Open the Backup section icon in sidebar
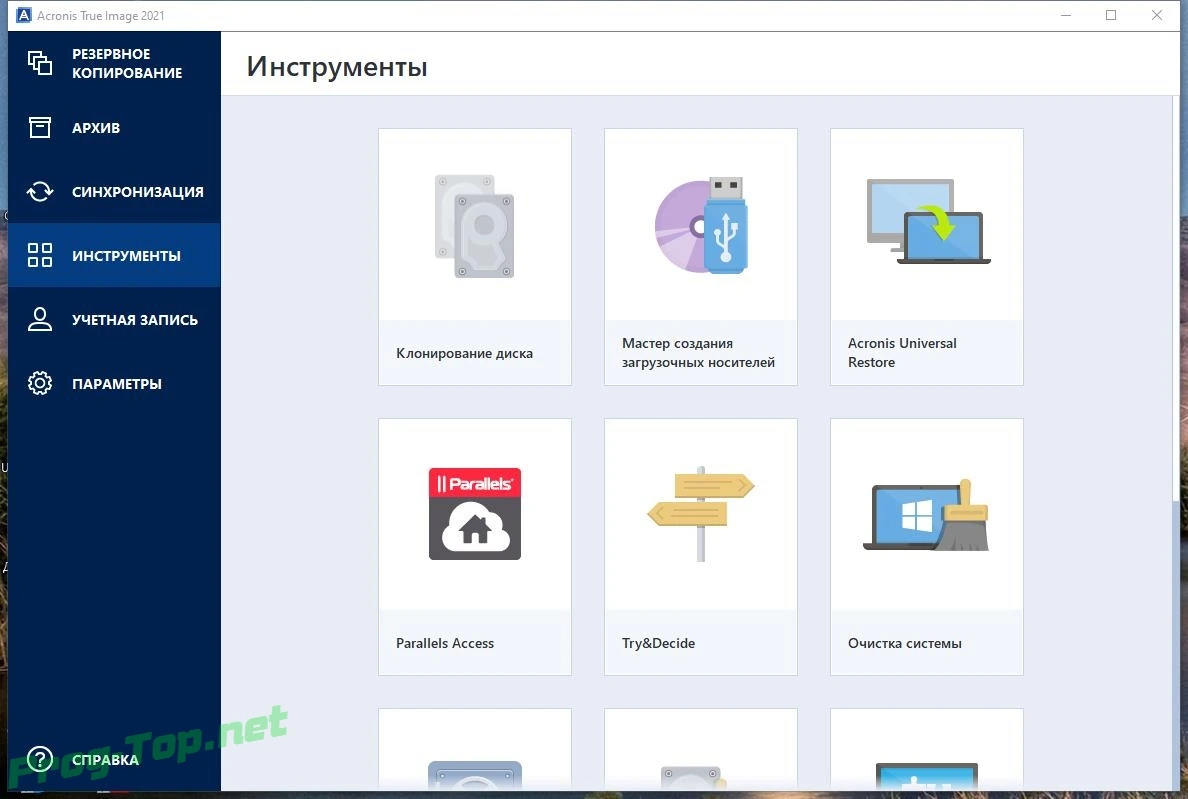 40,63
